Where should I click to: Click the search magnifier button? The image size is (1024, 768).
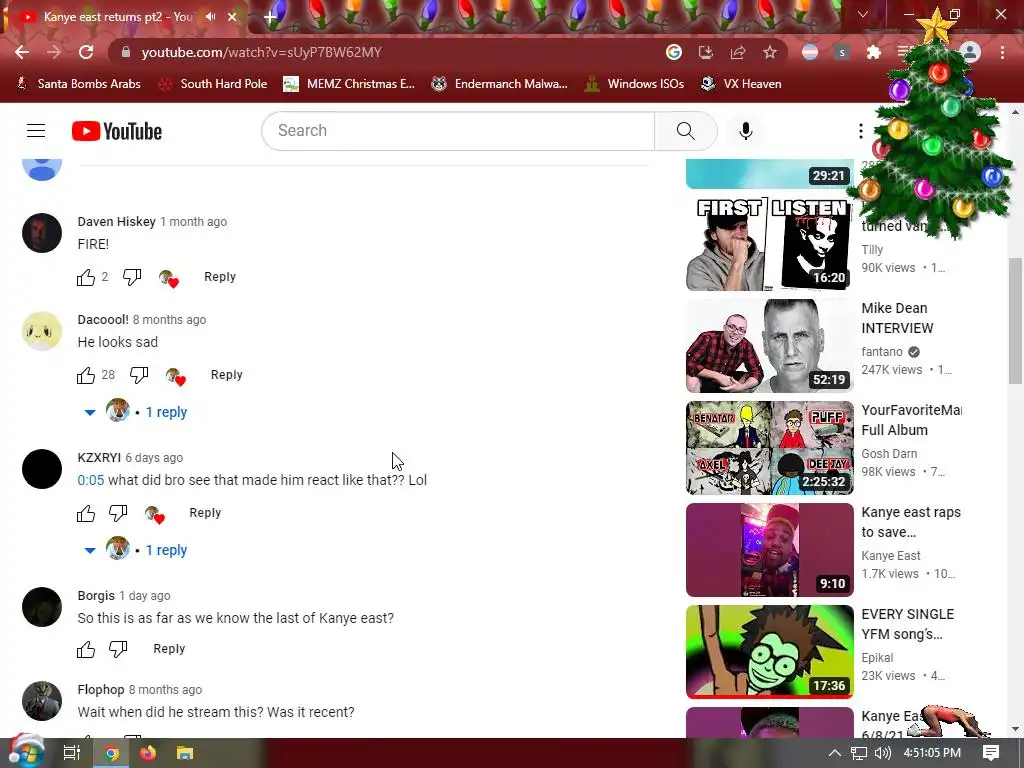[686, 131]
